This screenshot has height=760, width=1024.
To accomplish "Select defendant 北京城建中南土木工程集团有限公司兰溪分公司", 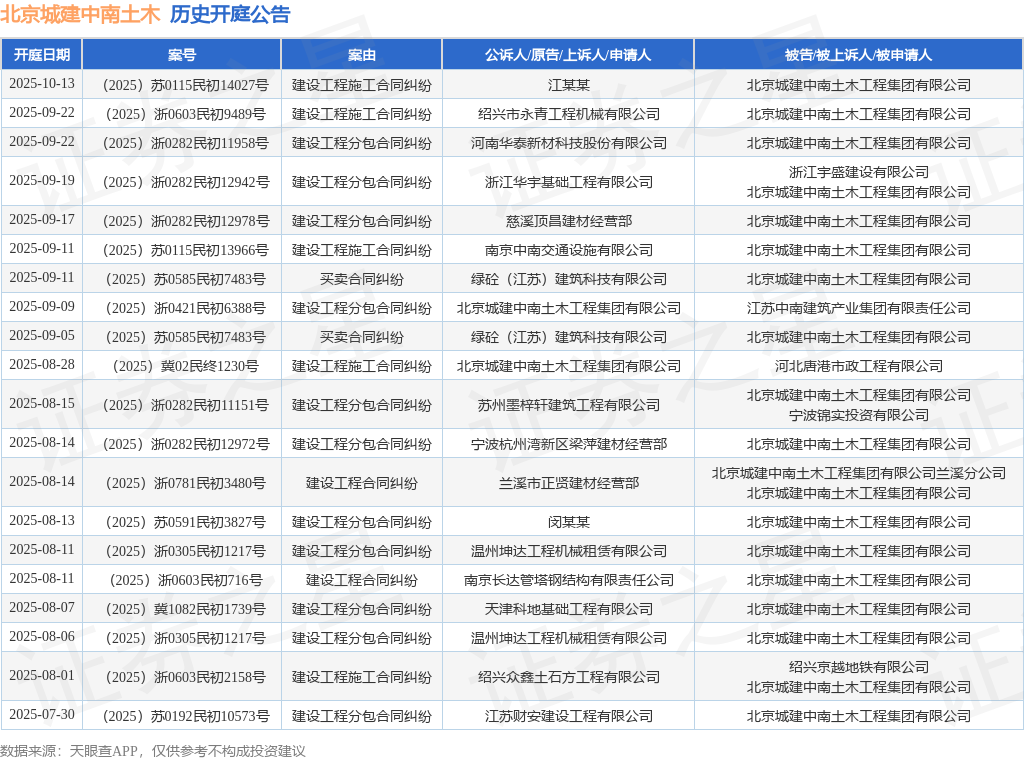I will pyautogui.click(x=858, y=473).
